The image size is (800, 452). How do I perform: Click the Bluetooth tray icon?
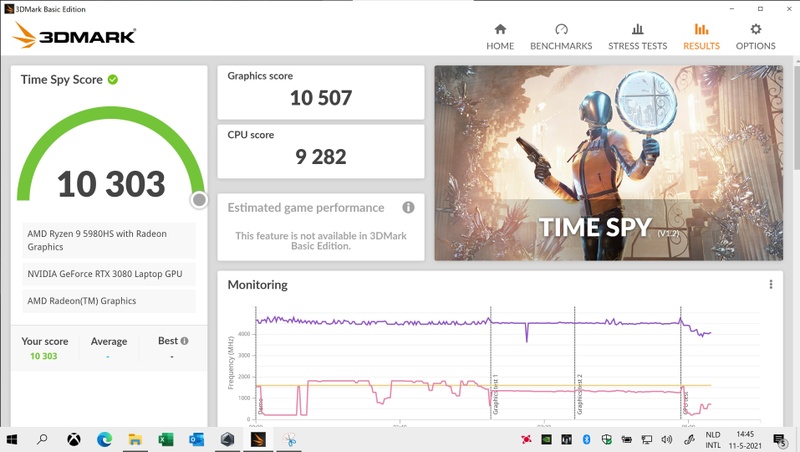pos(586,439)
